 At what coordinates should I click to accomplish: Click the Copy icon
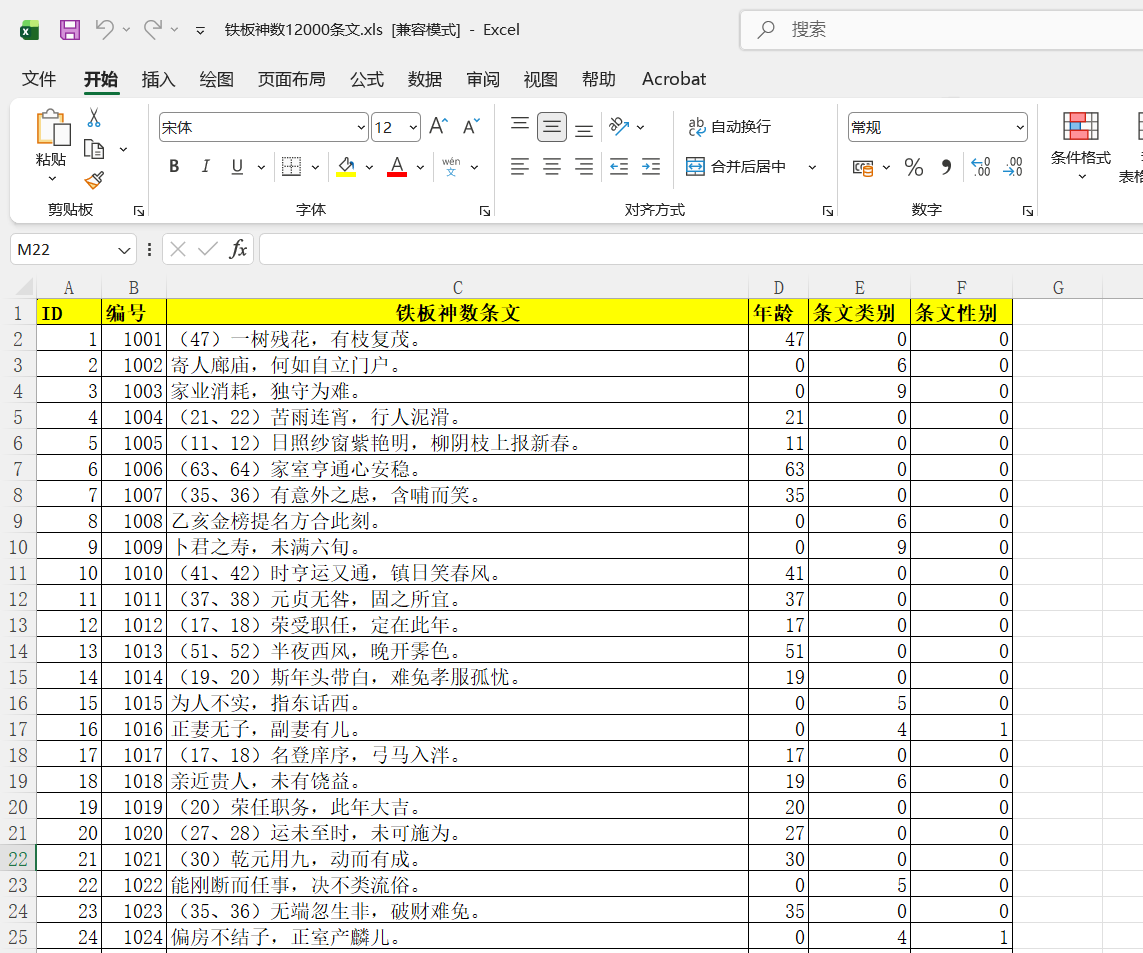[x=94, y=149]
